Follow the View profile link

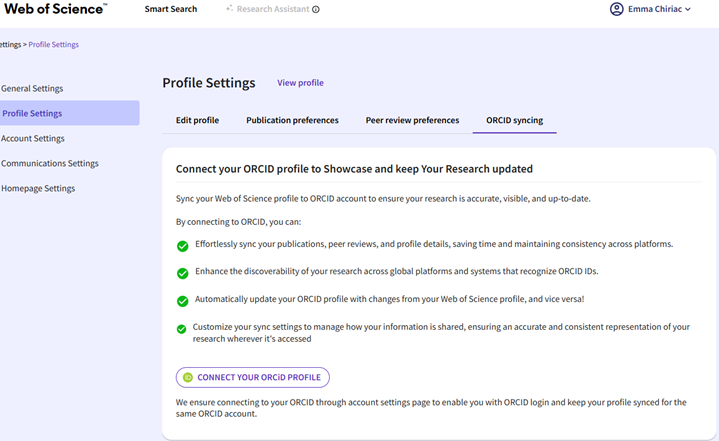tap(300, 83)
